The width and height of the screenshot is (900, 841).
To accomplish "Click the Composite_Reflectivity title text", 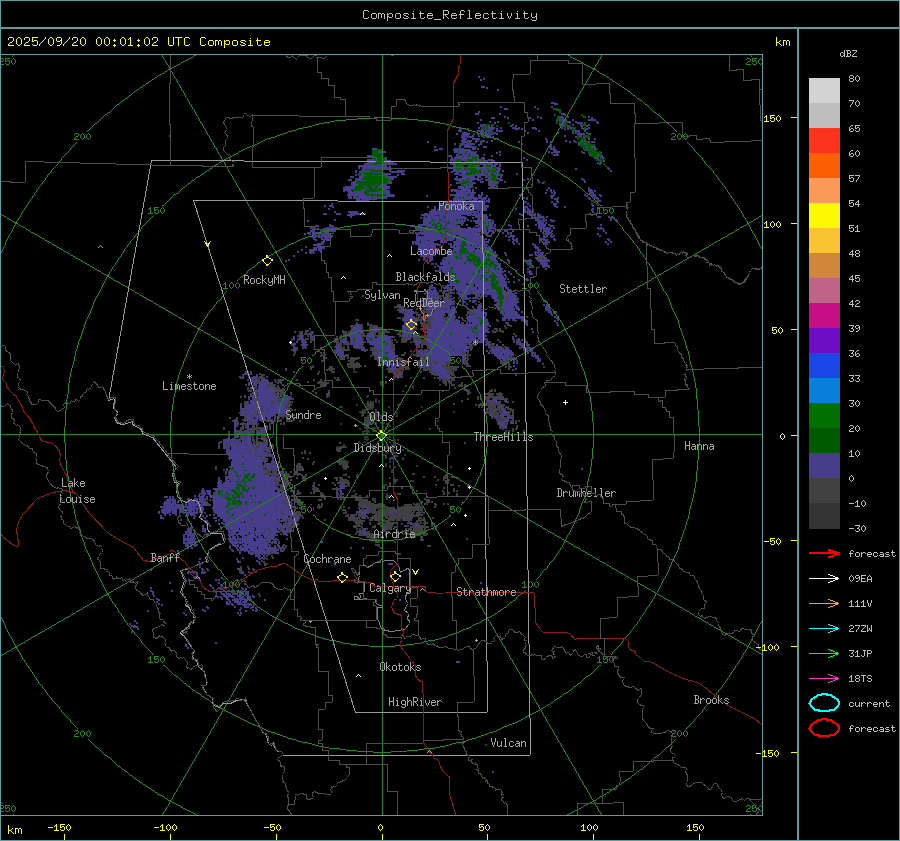I will [449, 15].
